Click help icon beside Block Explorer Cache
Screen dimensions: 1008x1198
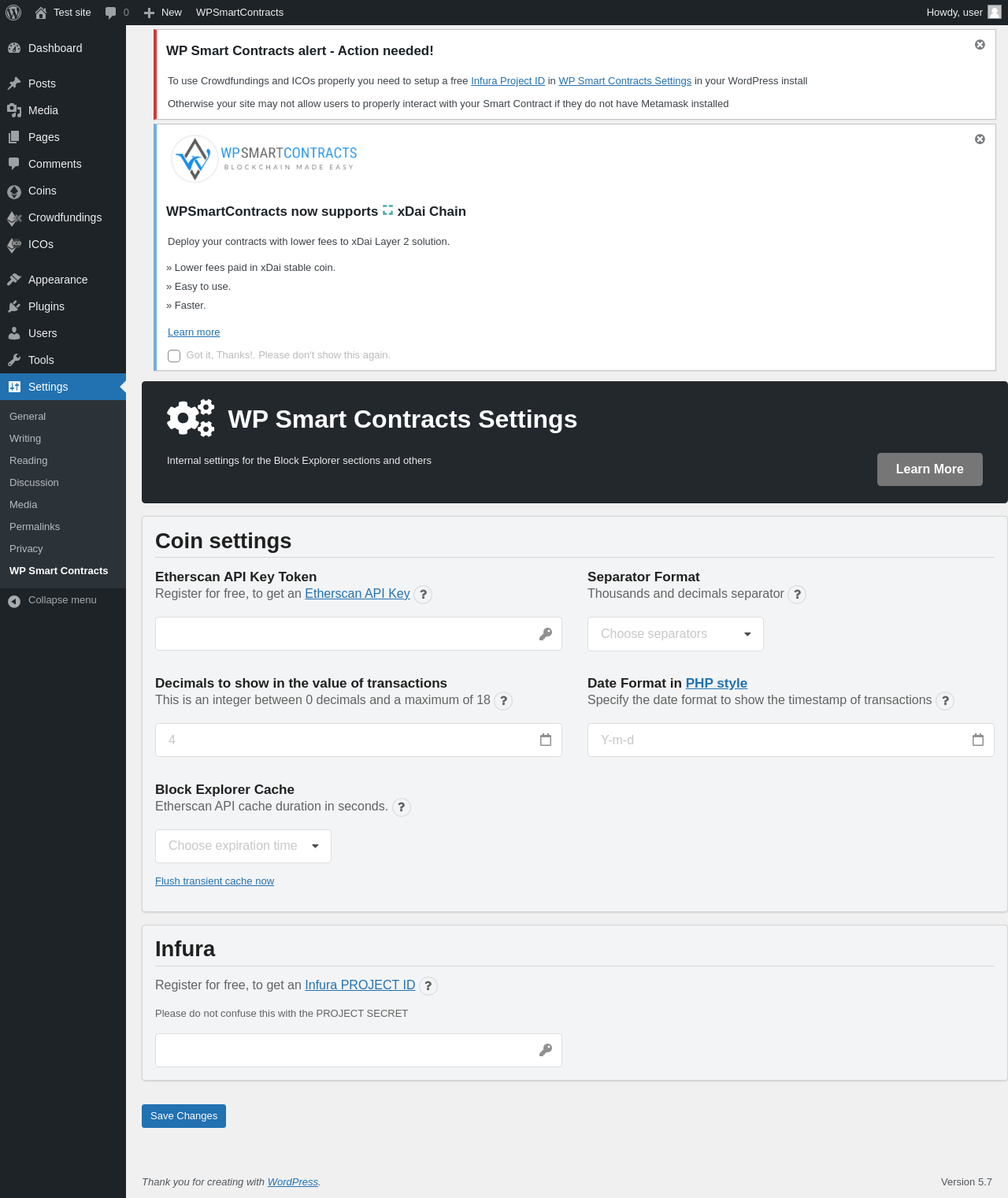[x=402, y=807]
